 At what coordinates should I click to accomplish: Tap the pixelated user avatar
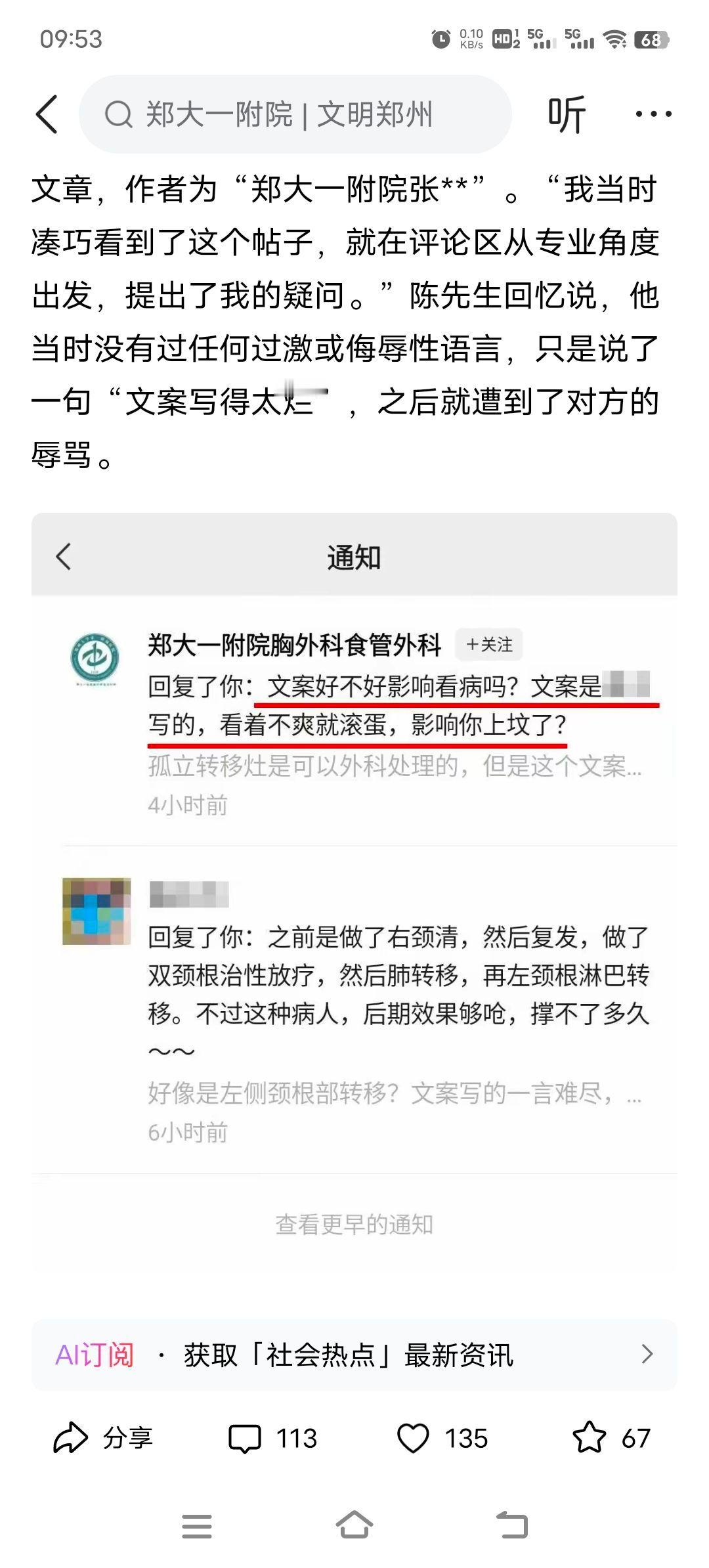(x=97, y=911)
